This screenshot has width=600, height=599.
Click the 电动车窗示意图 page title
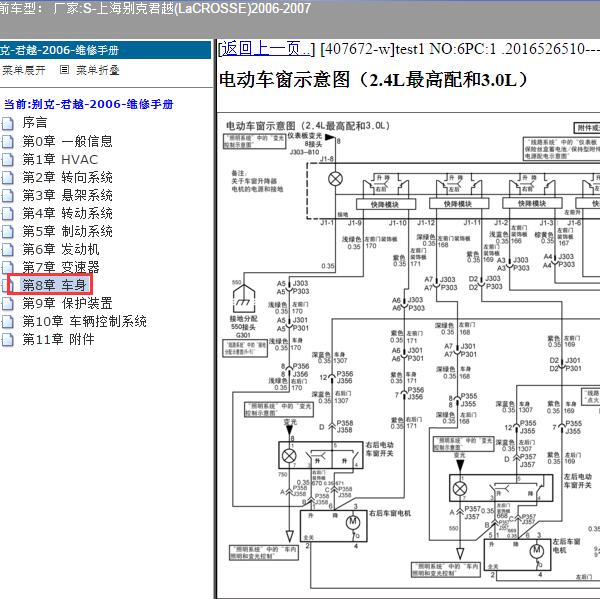[373, 80]
